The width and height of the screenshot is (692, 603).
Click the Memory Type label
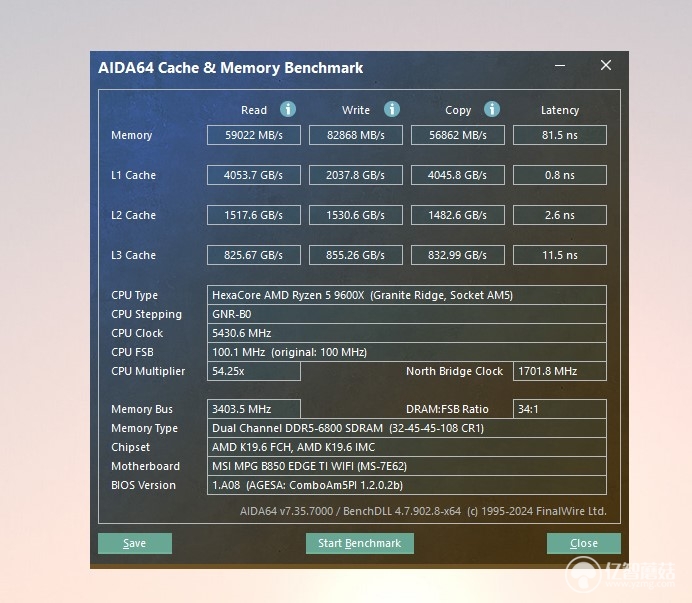coord(144,428)
